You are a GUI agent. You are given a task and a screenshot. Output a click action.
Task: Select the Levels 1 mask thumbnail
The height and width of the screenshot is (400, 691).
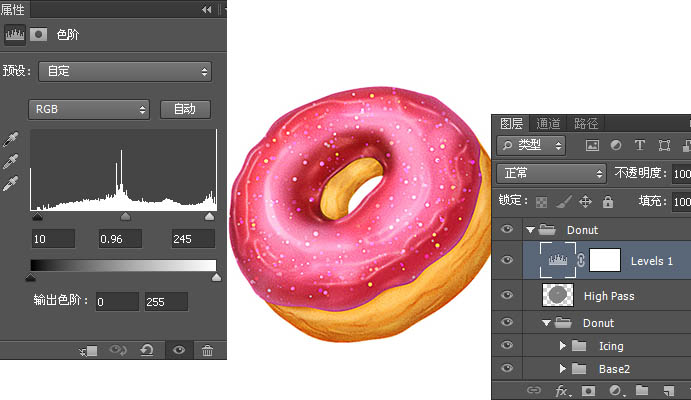point(605,260)
